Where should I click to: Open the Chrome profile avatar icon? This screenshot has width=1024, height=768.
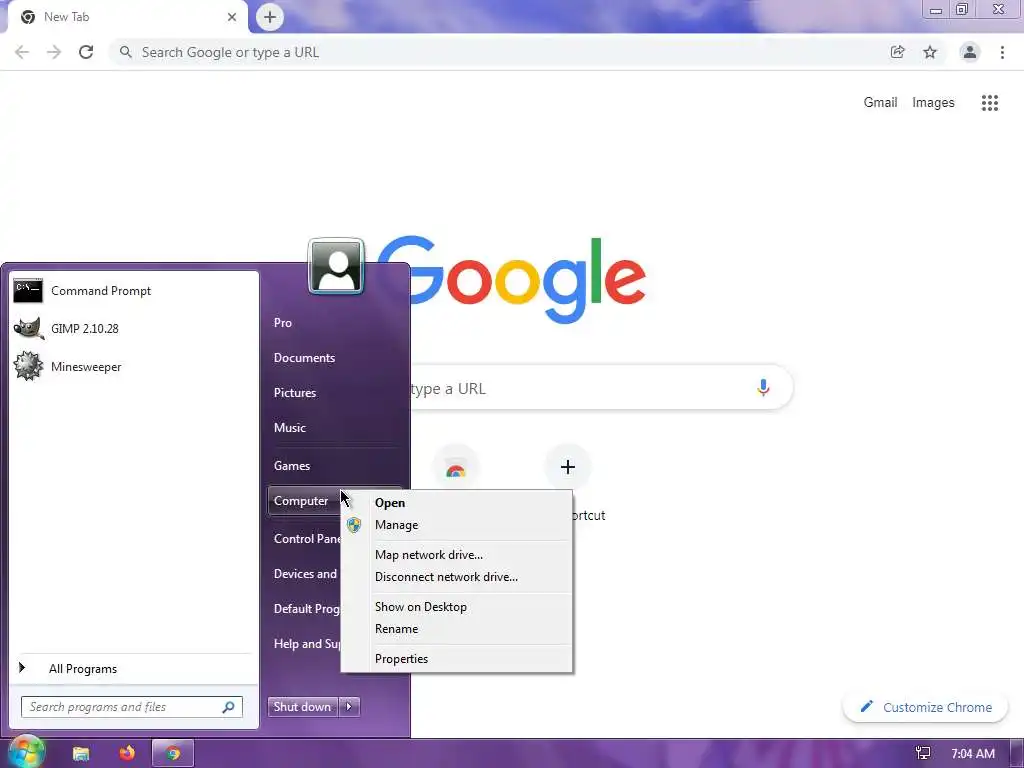[x=970, y=52]
